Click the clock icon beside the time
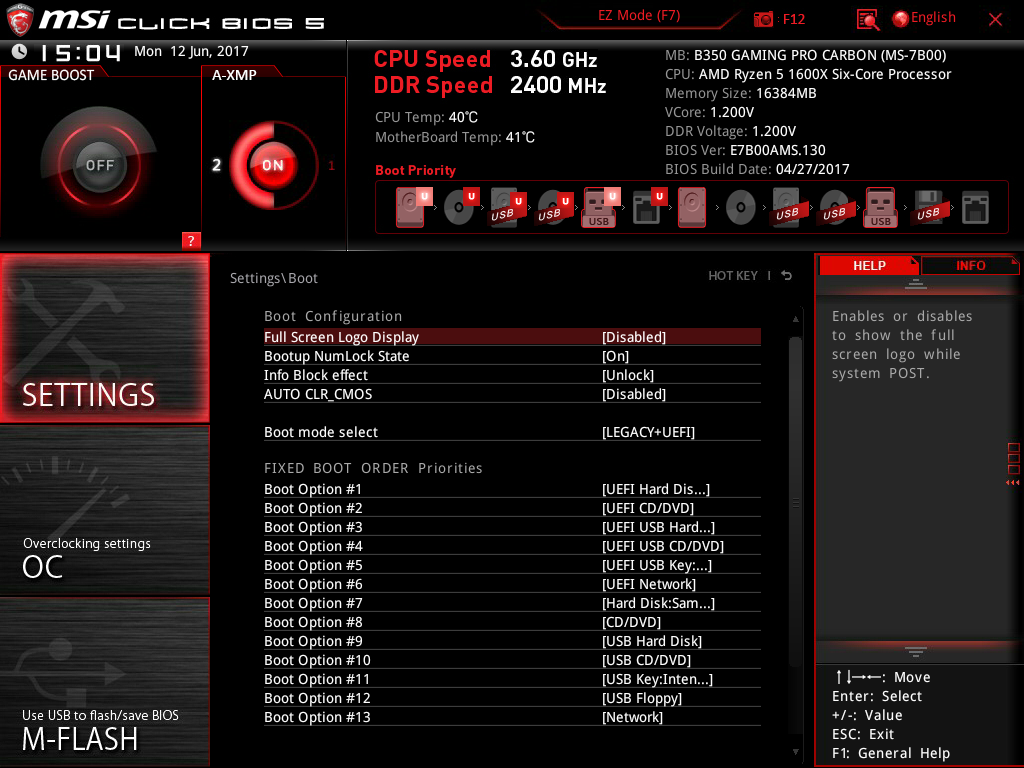Viewport: 1024px width, 768px height. click(x=20, y=51)
